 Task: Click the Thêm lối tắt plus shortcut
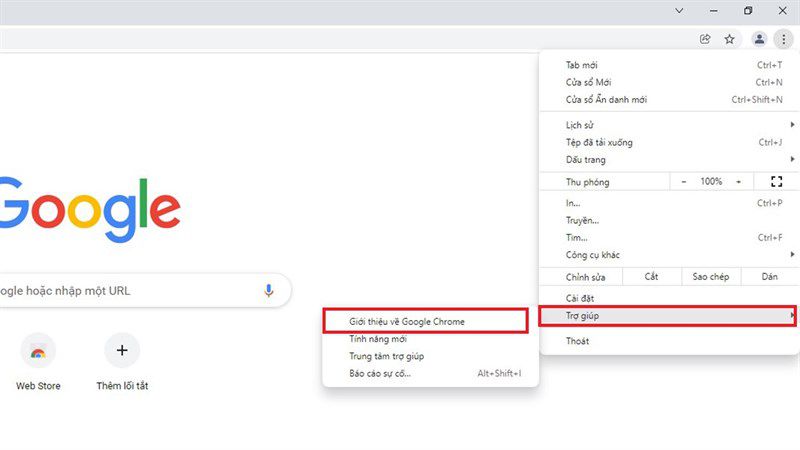(x=122, y=361)
